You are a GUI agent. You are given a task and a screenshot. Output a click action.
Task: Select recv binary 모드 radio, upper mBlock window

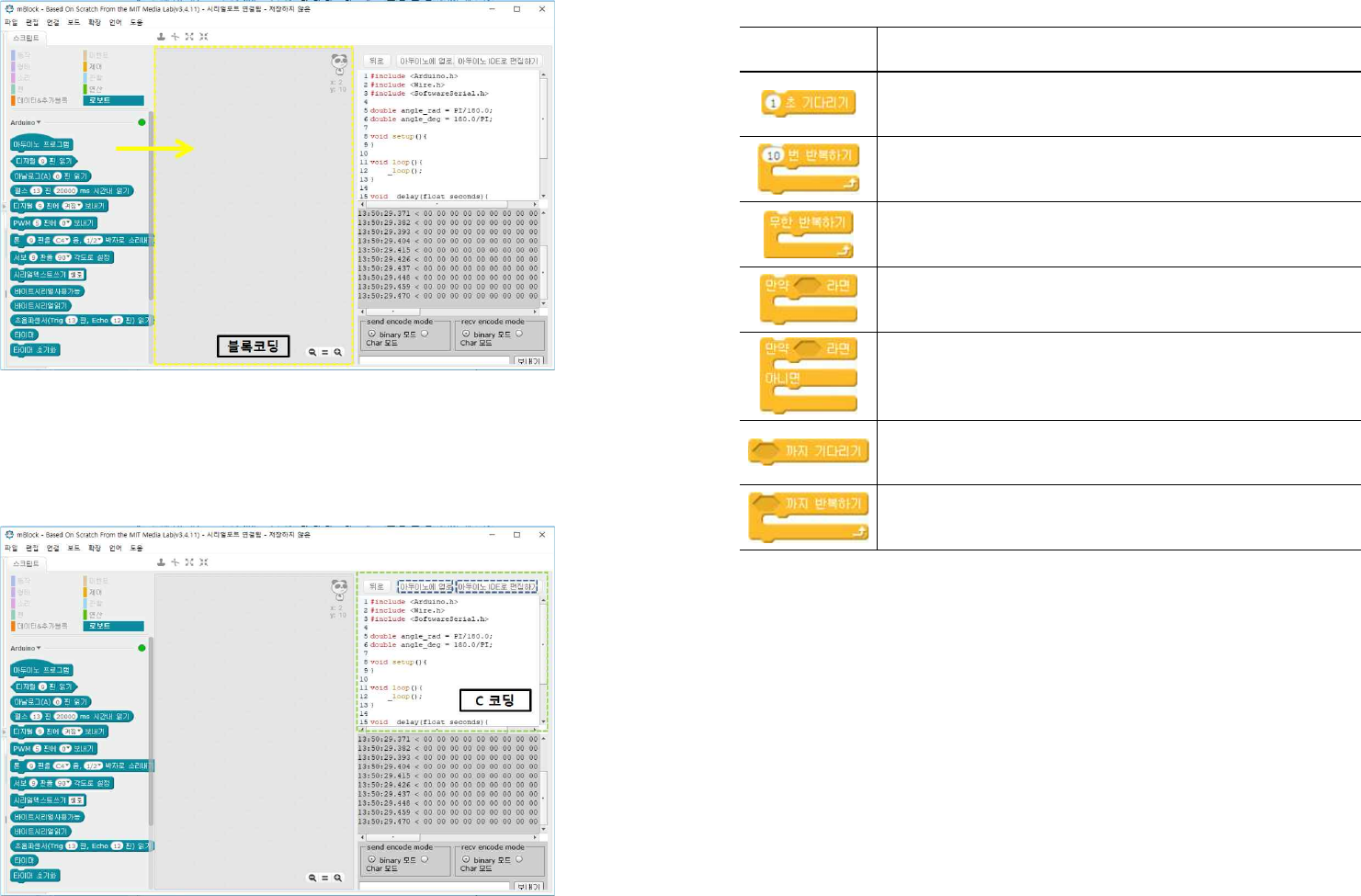[x=466, y=334]
